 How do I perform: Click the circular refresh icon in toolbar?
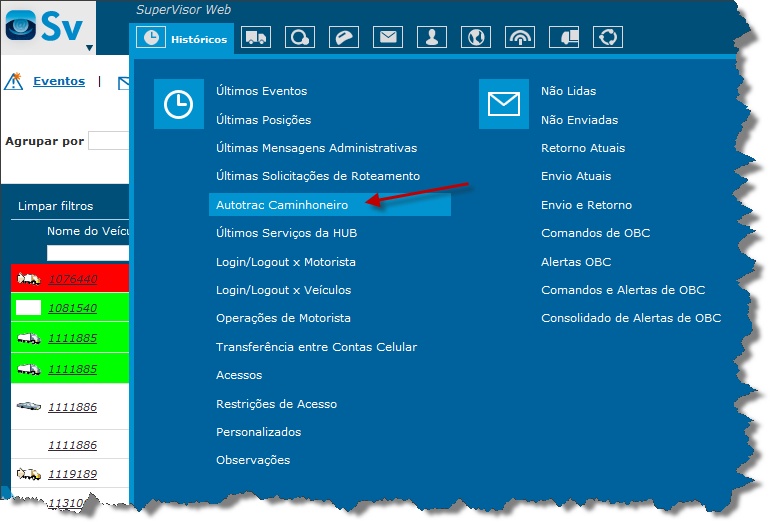[x=608, y=38]
